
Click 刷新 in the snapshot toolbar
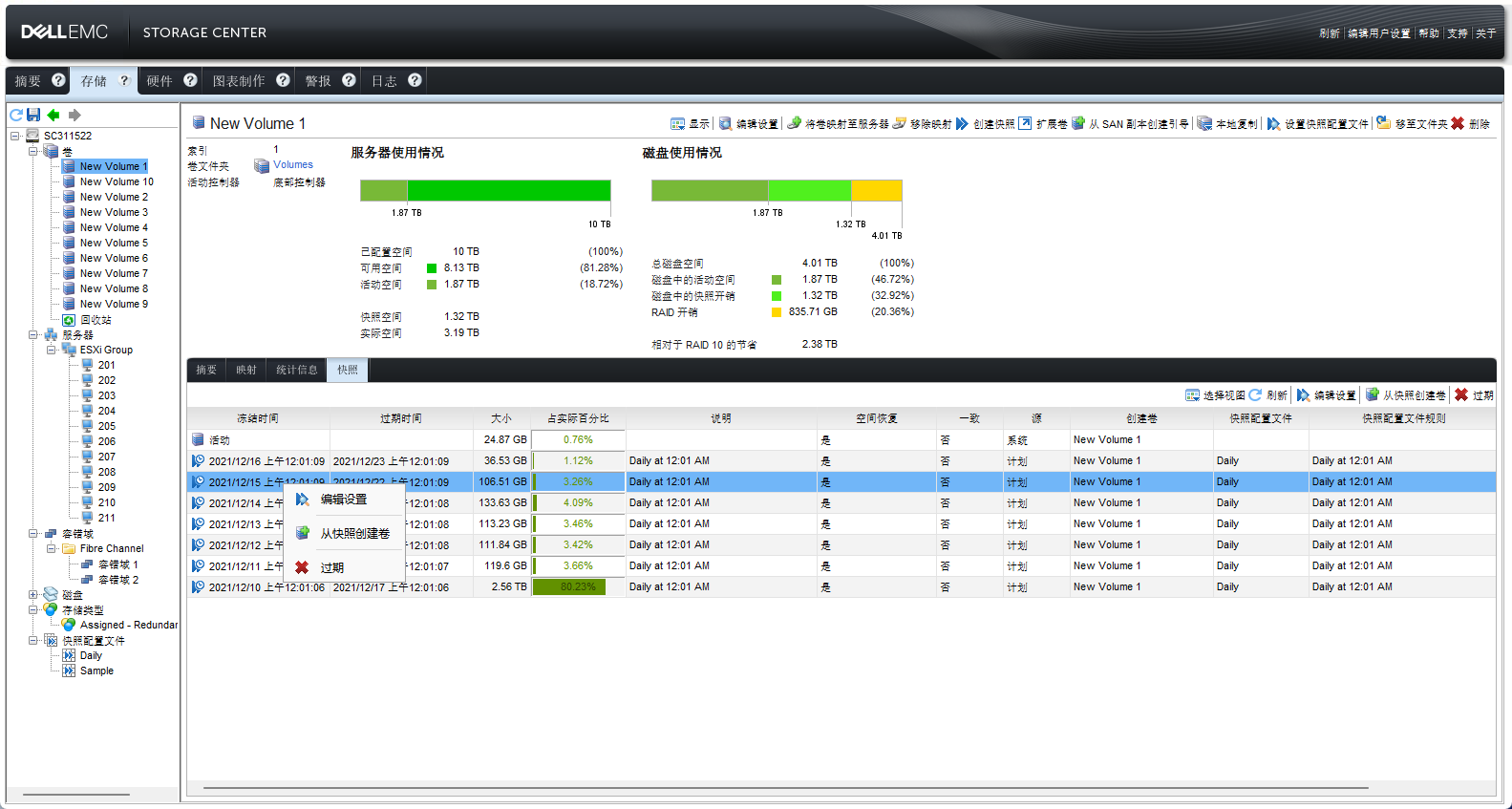point(1268,395)
